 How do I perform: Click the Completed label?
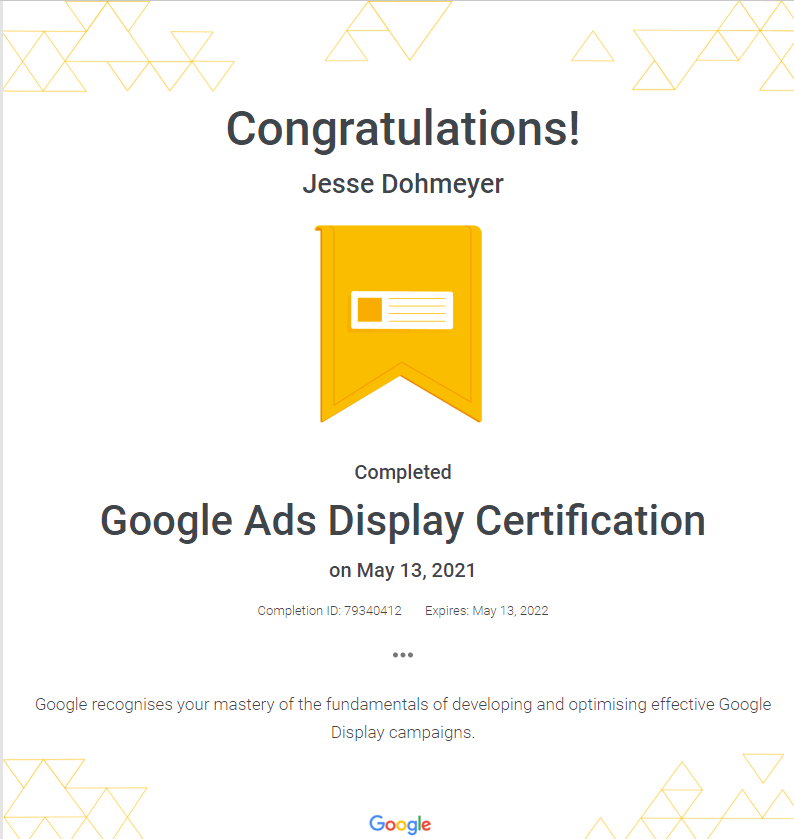402,472
